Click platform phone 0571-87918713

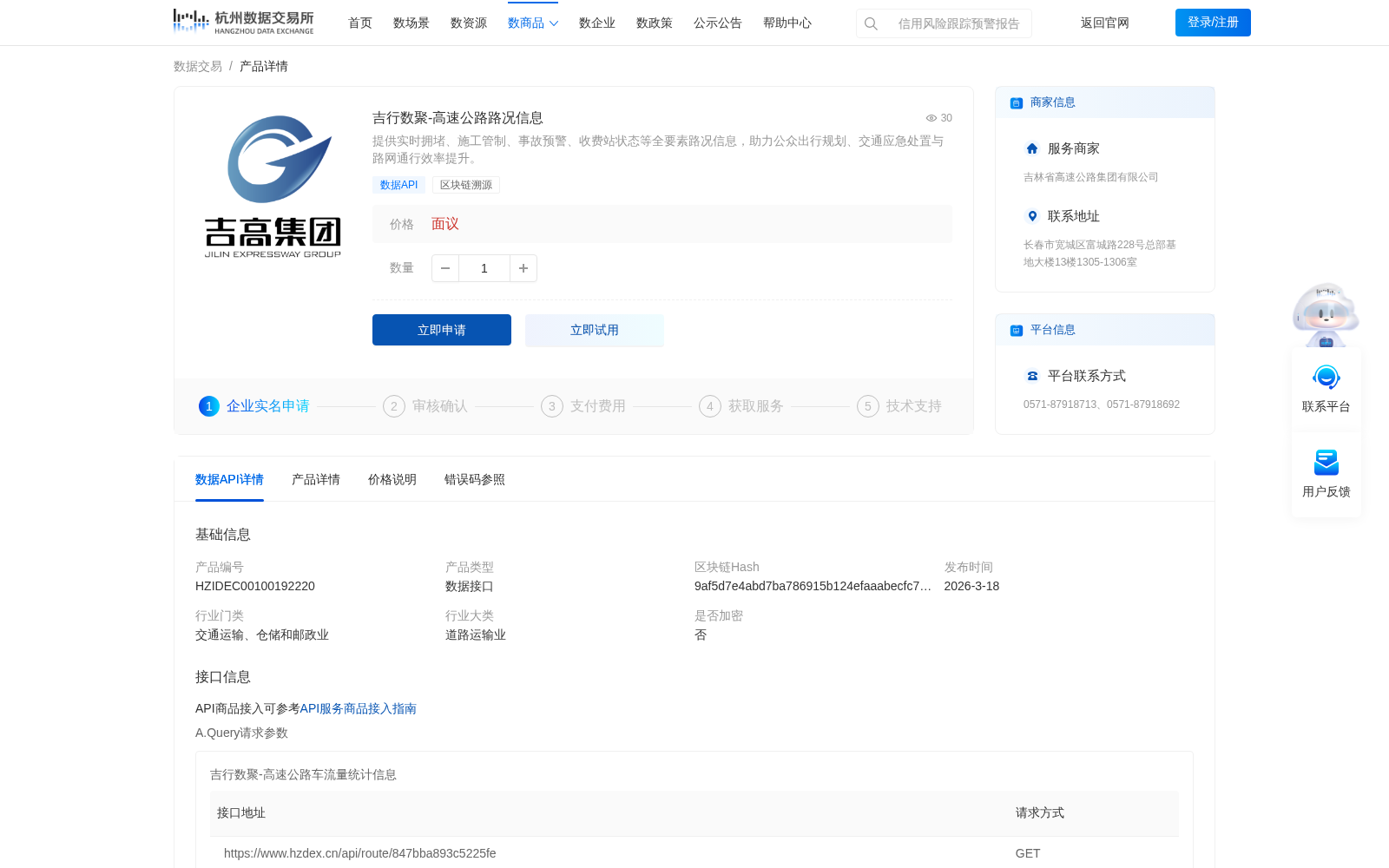1060,404
